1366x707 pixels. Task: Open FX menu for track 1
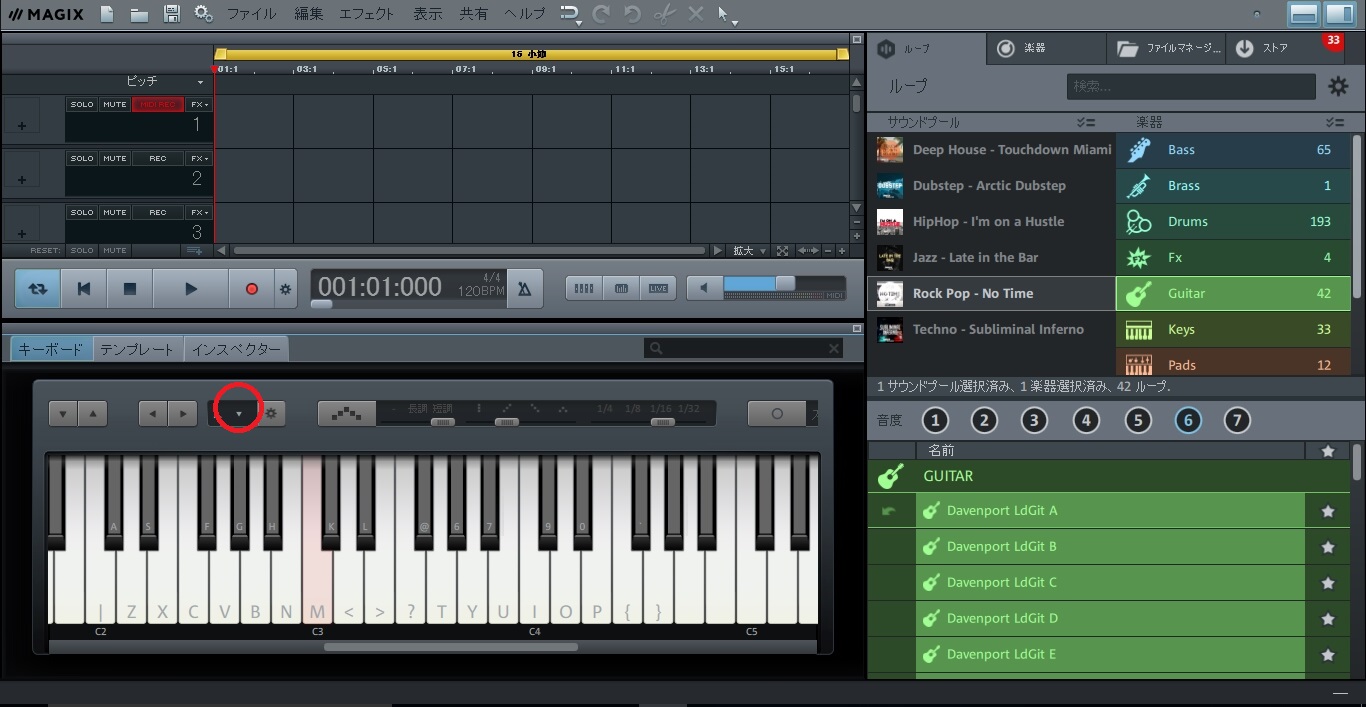coord(199,105)
